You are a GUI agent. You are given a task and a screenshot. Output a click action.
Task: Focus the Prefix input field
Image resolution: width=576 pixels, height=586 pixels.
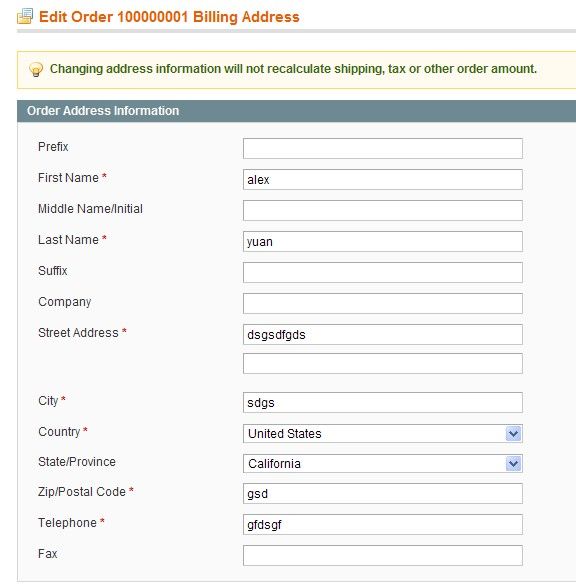(x=383, y=148)
